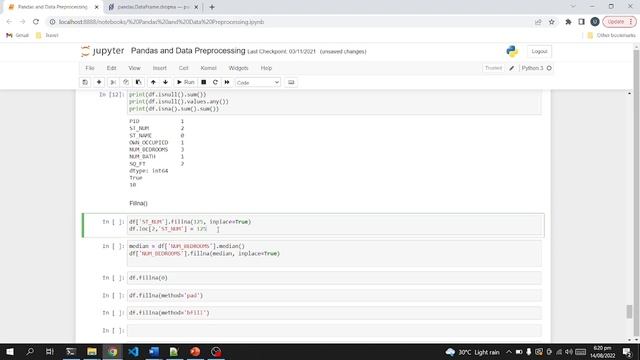The width and height of the screenshot is (640, 360).
Task: Click the save and checkpoint toolbar icon
Action: pos(85,82)
